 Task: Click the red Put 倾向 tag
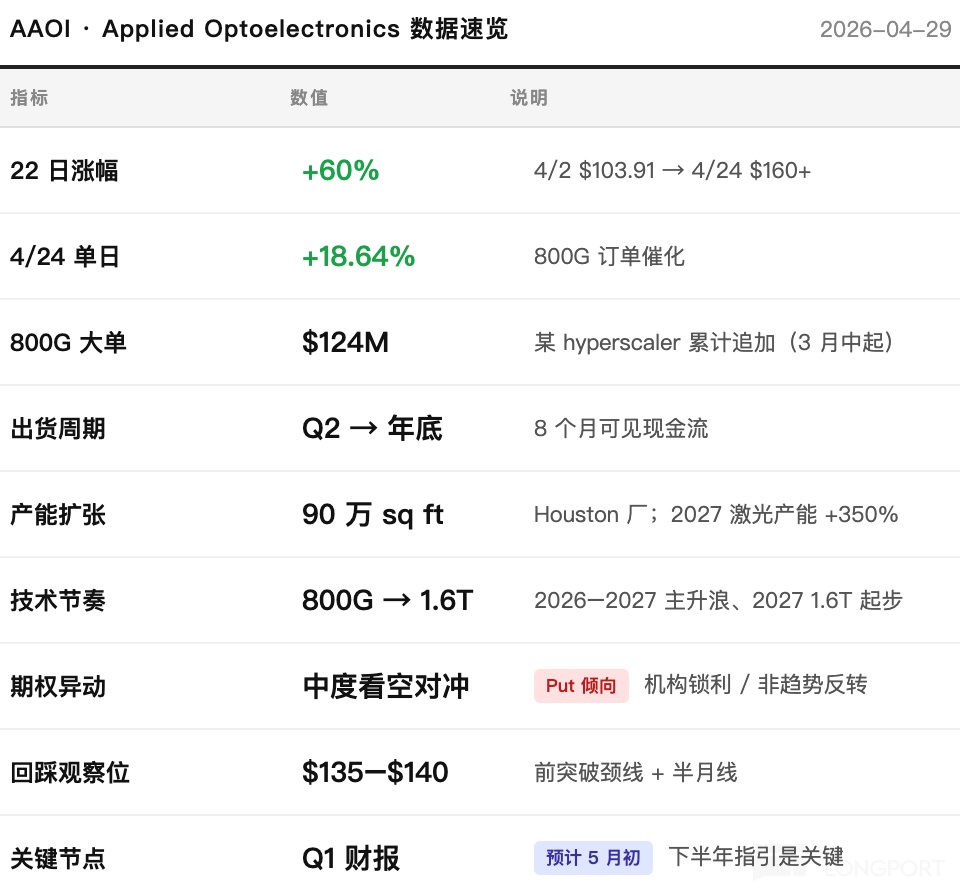point(581,686)
